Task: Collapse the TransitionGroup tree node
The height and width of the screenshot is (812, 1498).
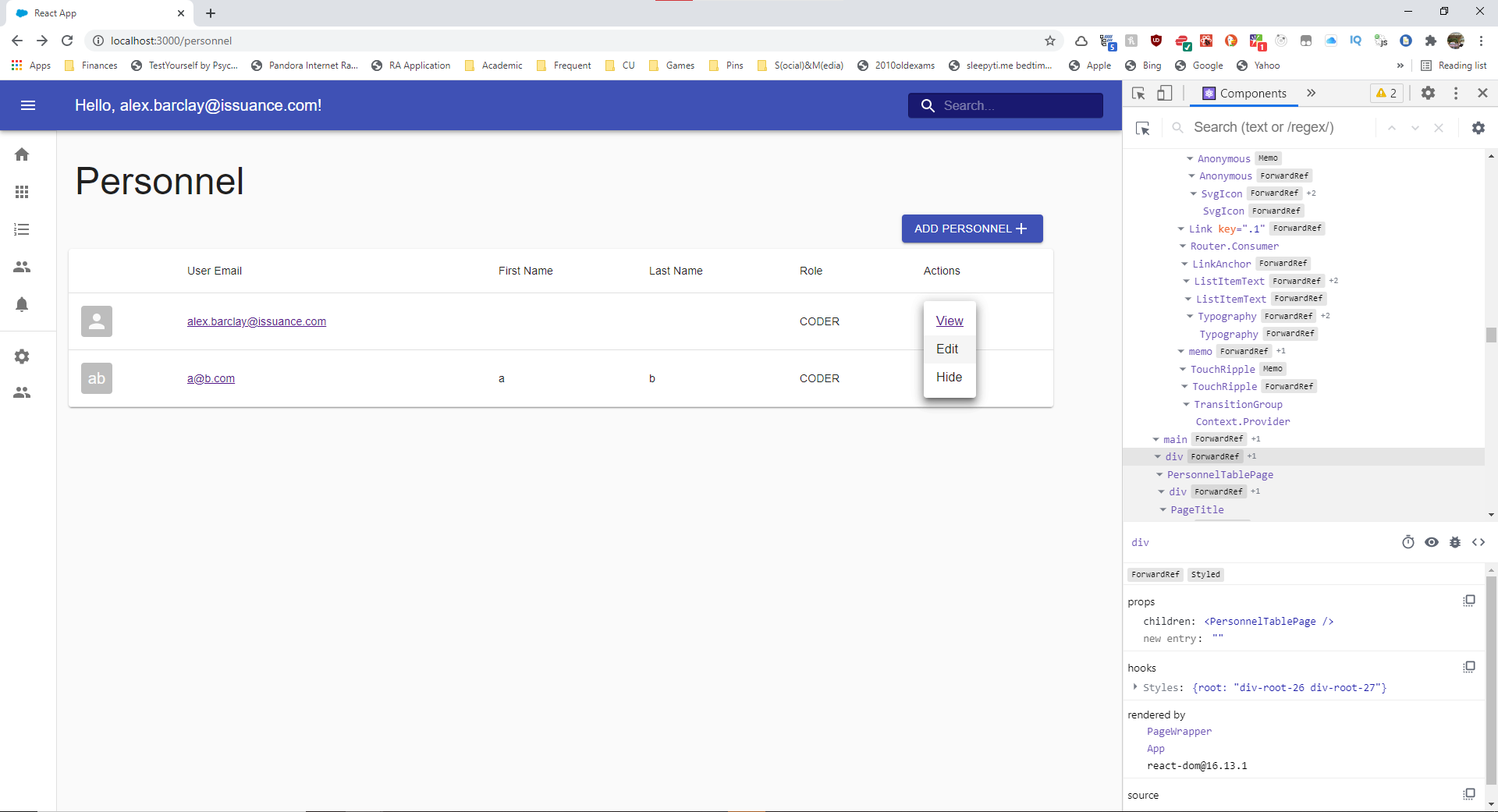Action: 1187,404
